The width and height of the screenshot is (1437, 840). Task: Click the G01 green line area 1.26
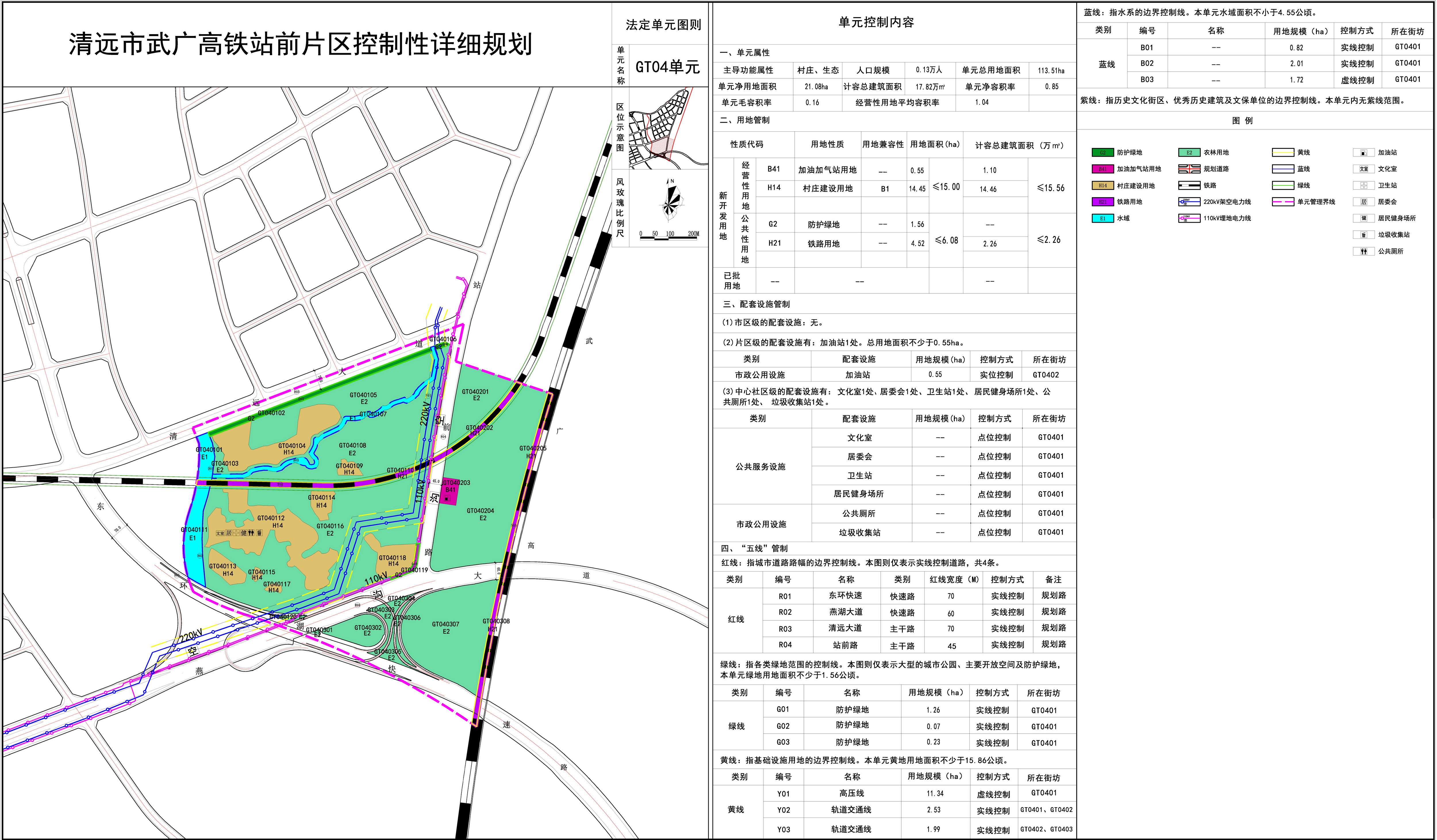coord(933,710)
